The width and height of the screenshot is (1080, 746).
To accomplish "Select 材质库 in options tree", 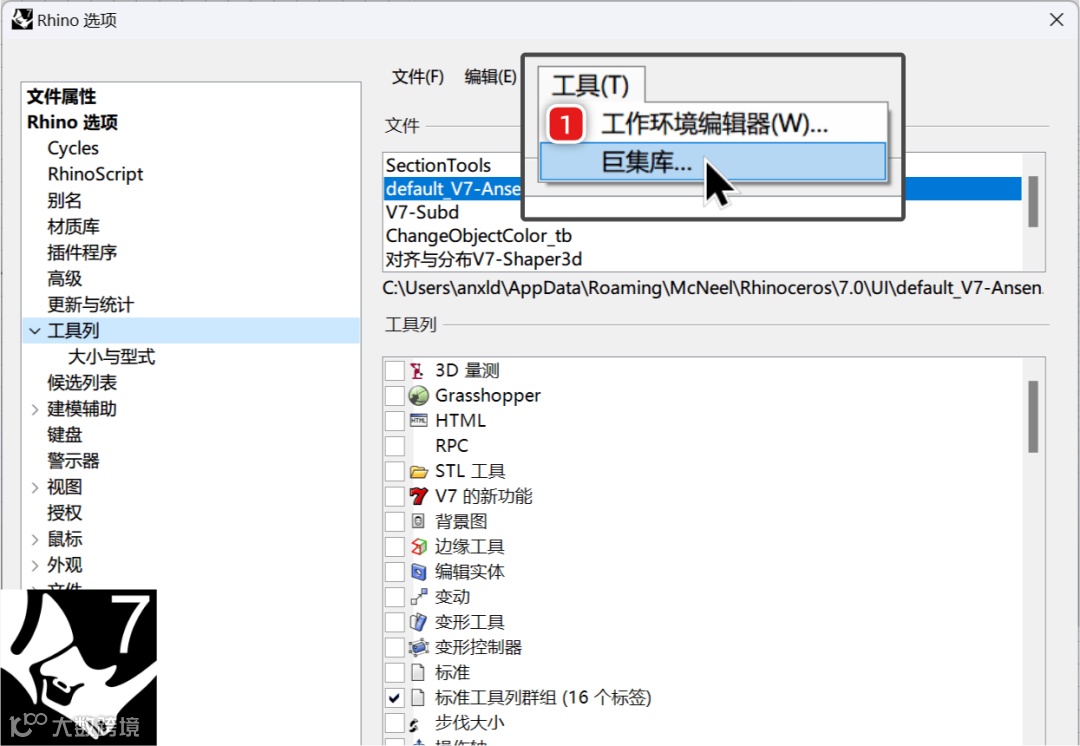I will (74, 227).
